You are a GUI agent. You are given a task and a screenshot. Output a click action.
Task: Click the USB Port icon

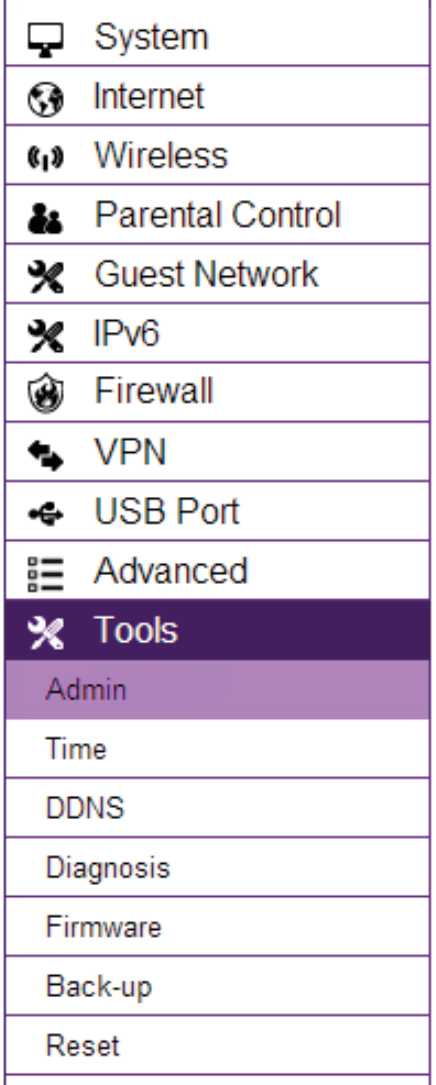(46, 513)
